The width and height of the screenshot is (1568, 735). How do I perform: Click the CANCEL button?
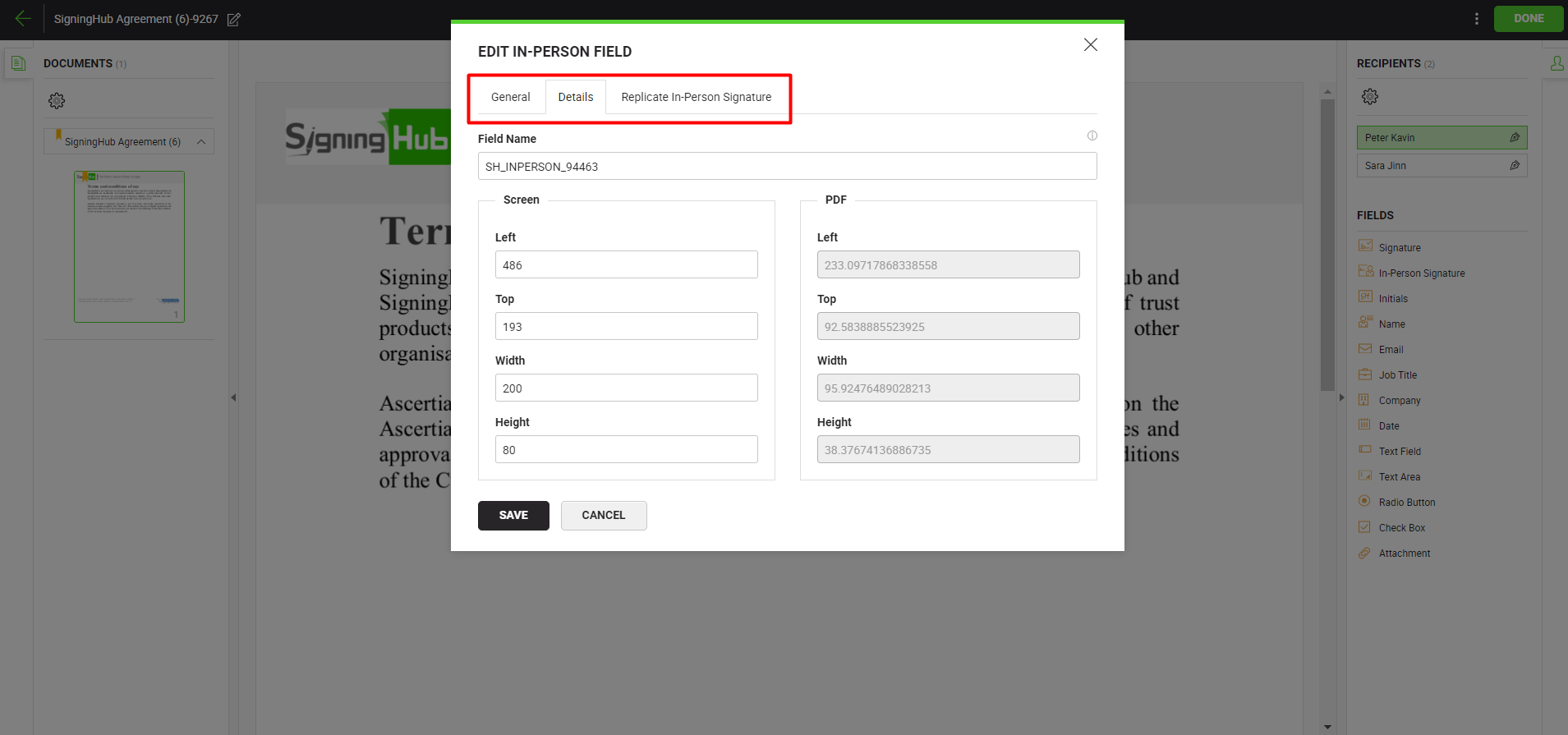pos(604,516)
